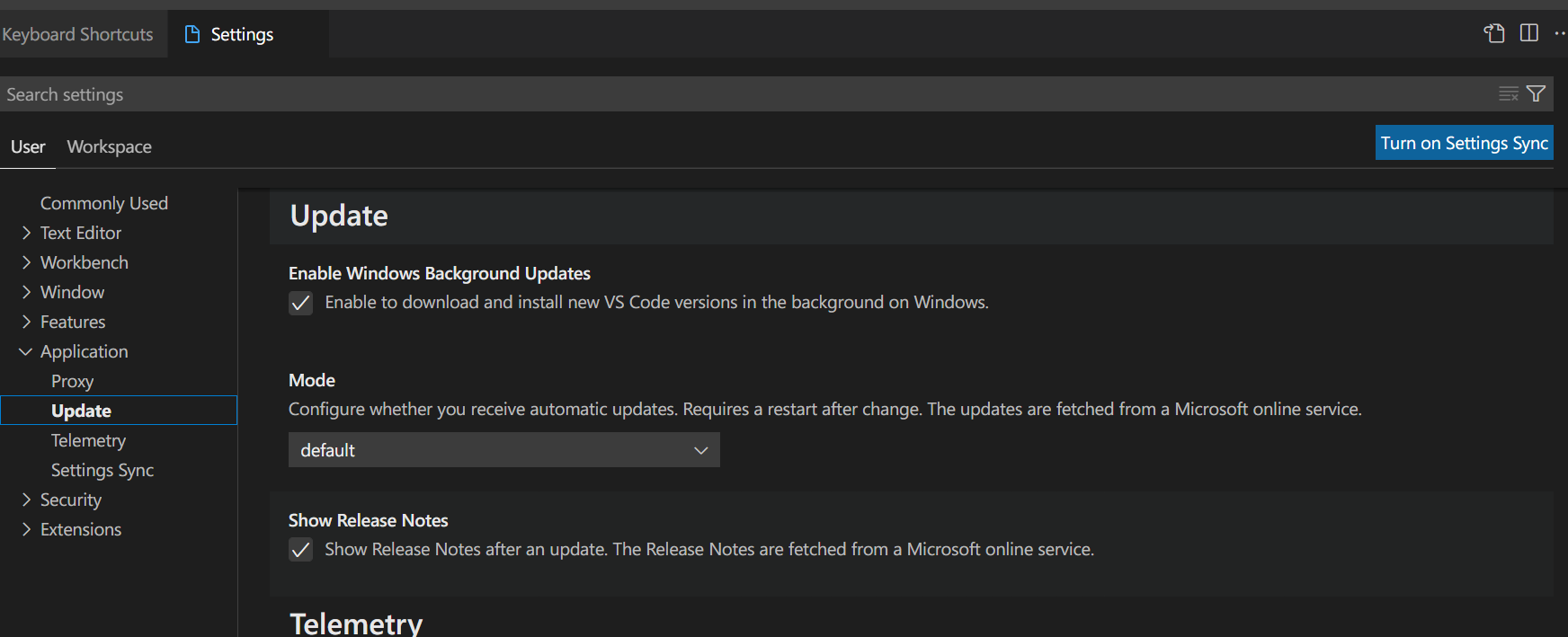Open the update Mode dropdown

(503, 449)
